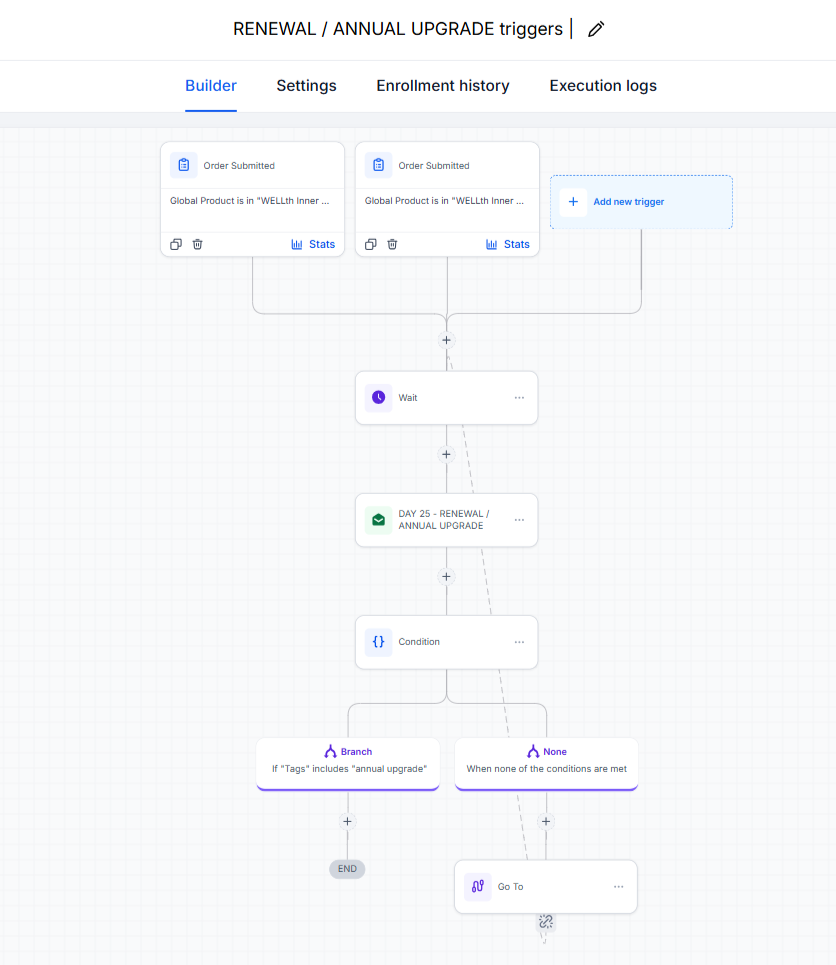Delete the first Order Submitted trigger
Screen dimensions: 836x965
[198, 244]
